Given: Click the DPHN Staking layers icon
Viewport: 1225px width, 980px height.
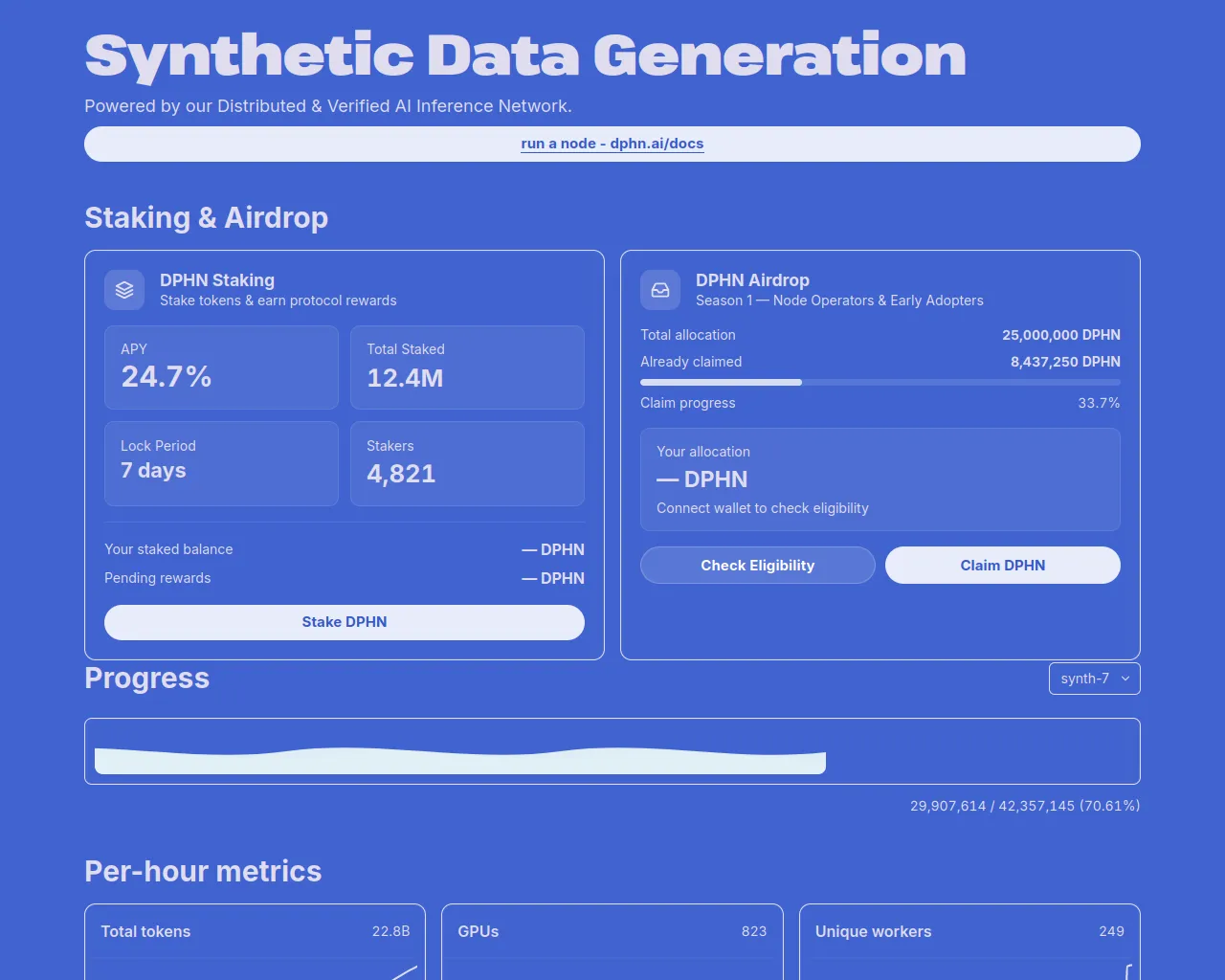Looking at the screenshot, I should (124, 290).
